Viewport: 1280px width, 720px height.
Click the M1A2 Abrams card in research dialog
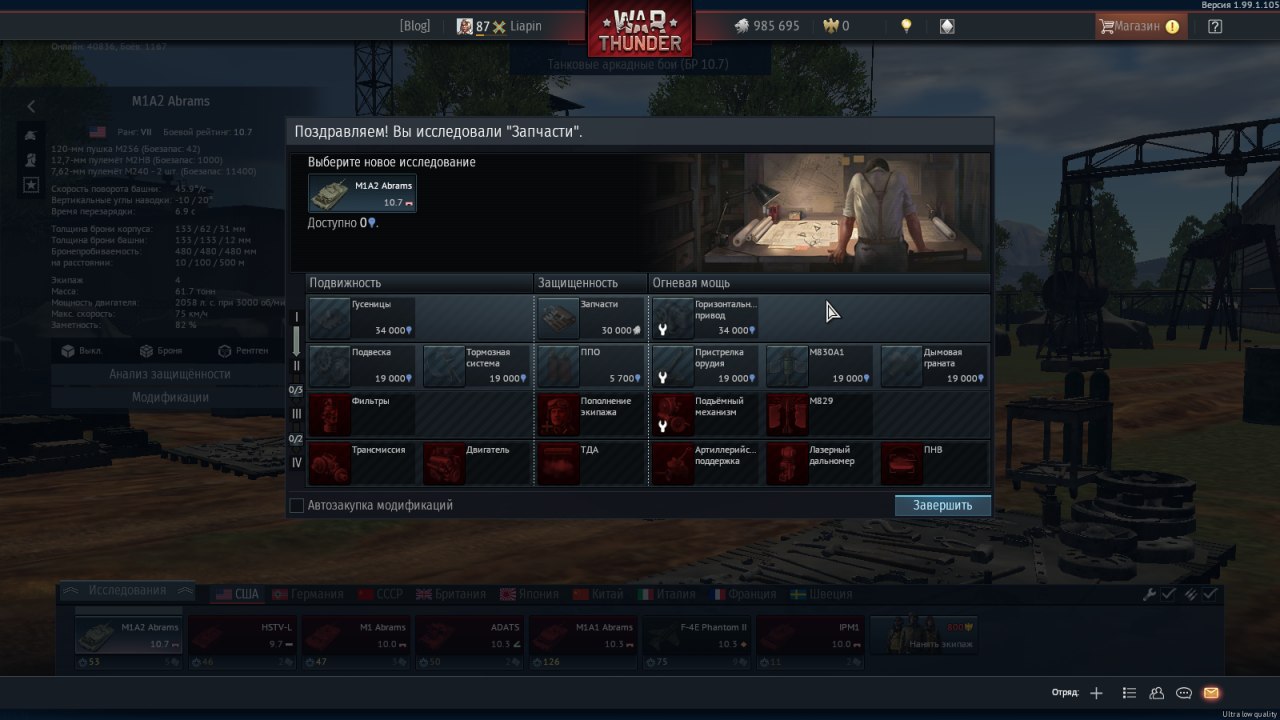[x=362, y=193]
